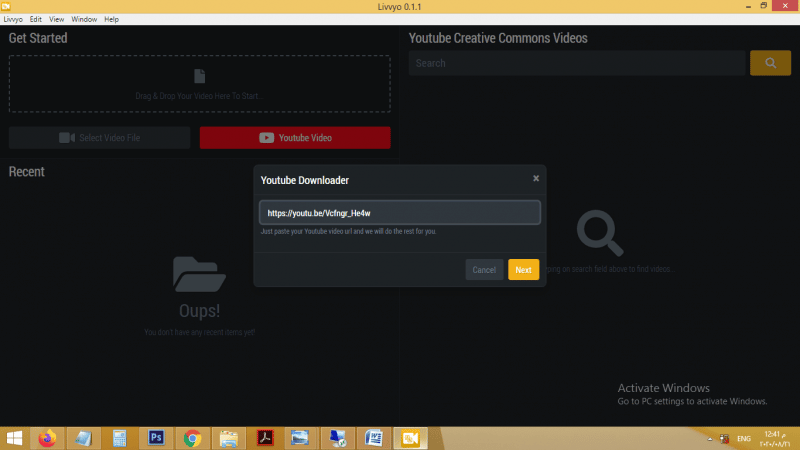Open the View menu

pyautogui.click(x=56, y=19)
